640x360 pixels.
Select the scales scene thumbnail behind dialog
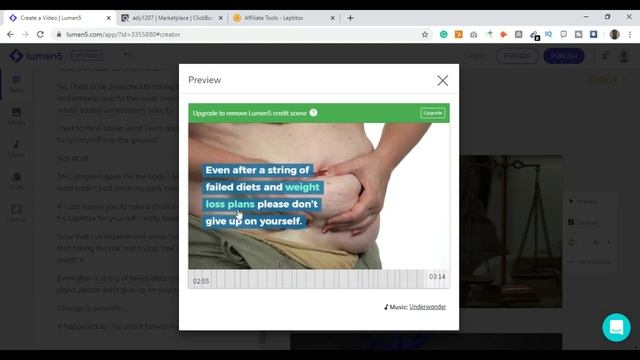[x=511, y=231]
